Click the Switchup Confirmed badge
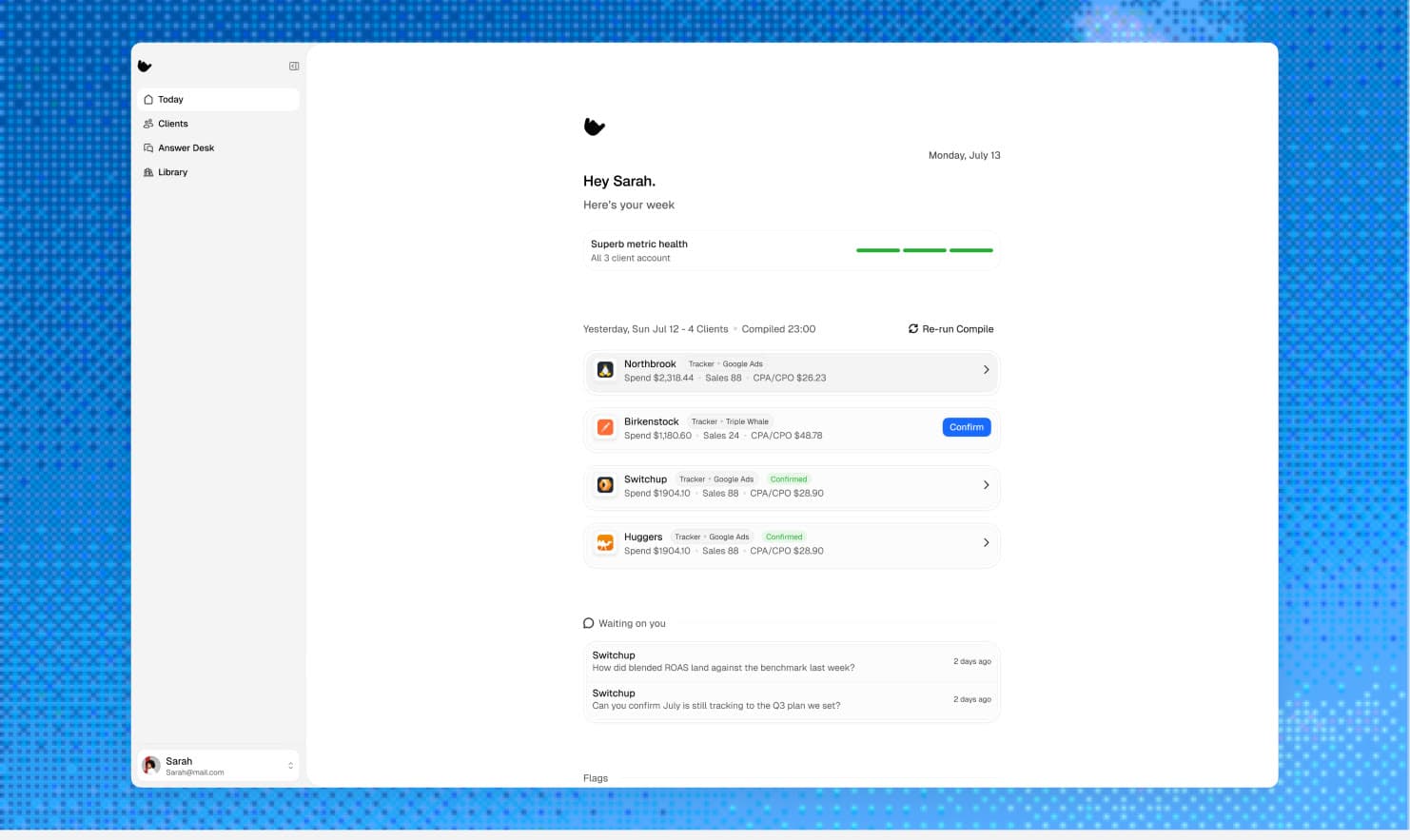This screenshot has height=840, width=1410. click(789, 479)
